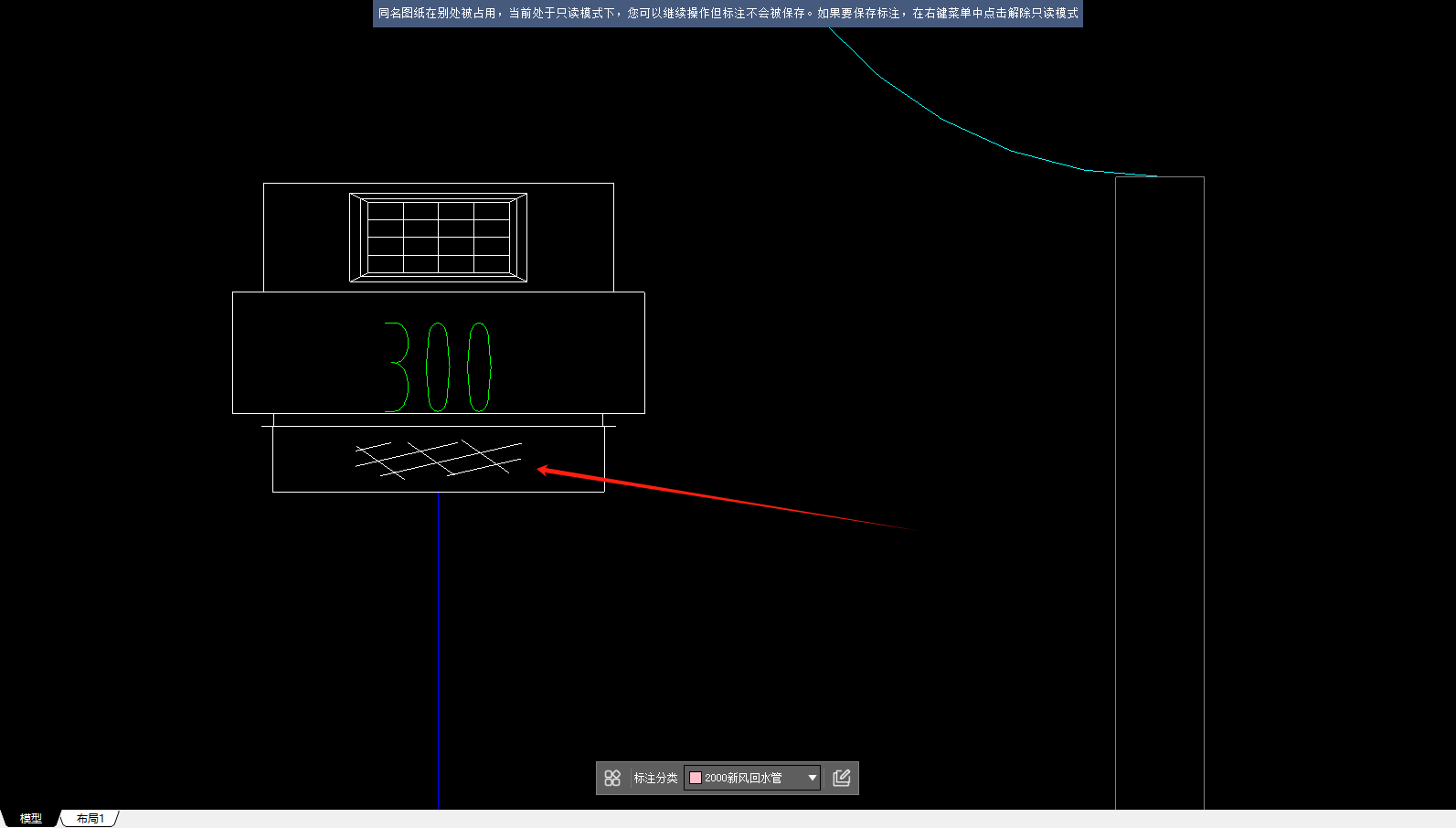Select the green 300 dimension text
Viewport: 1456px width, 828px height.
(438, 366)
